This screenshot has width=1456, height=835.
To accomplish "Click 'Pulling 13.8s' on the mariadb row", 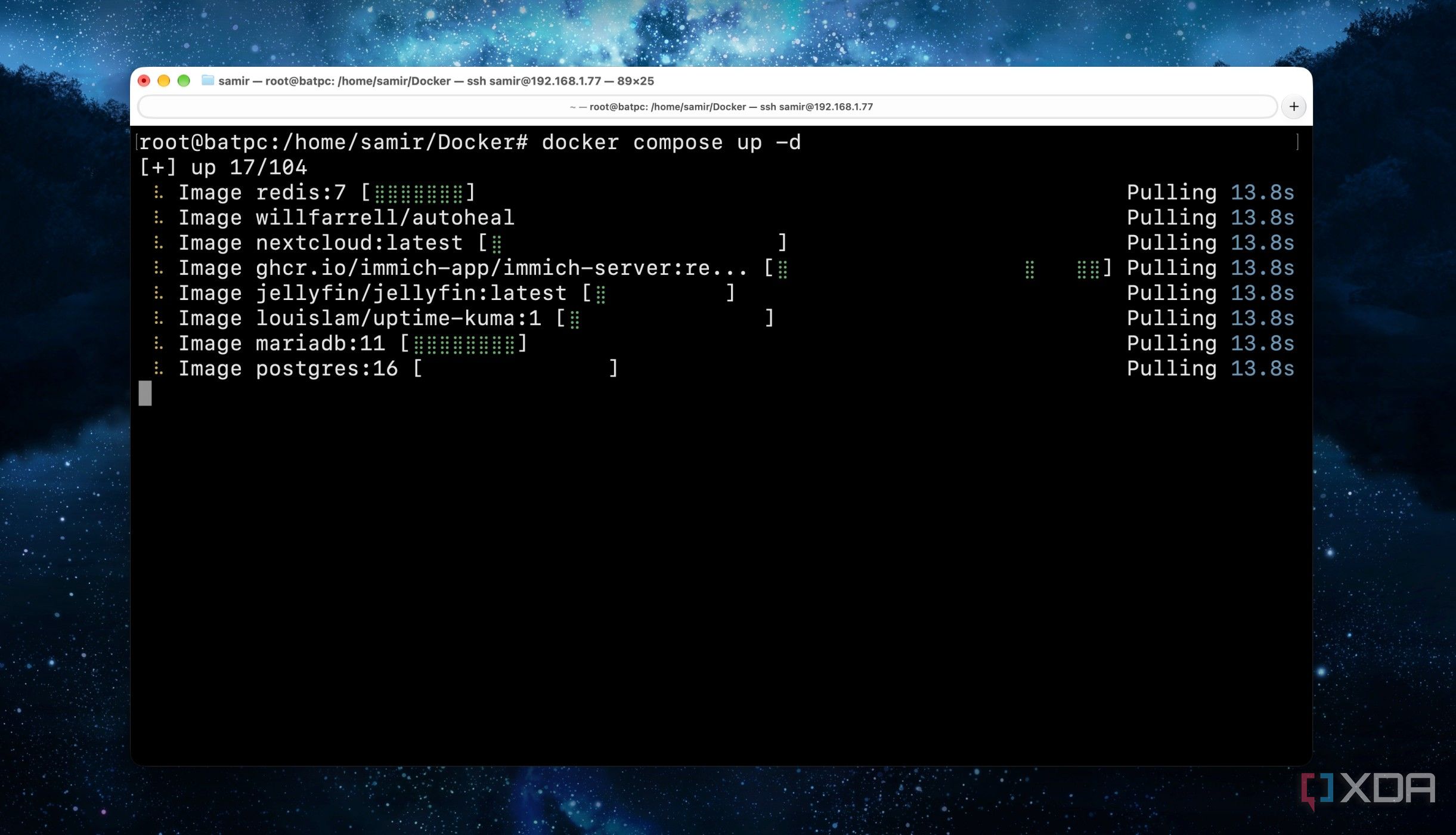I will (1210, 343).
